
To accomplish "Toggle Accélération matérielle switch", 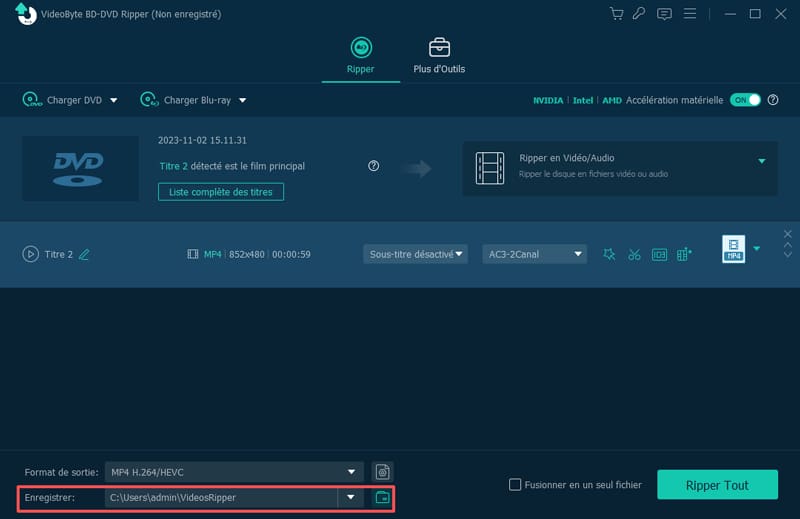I will point(745,100).
